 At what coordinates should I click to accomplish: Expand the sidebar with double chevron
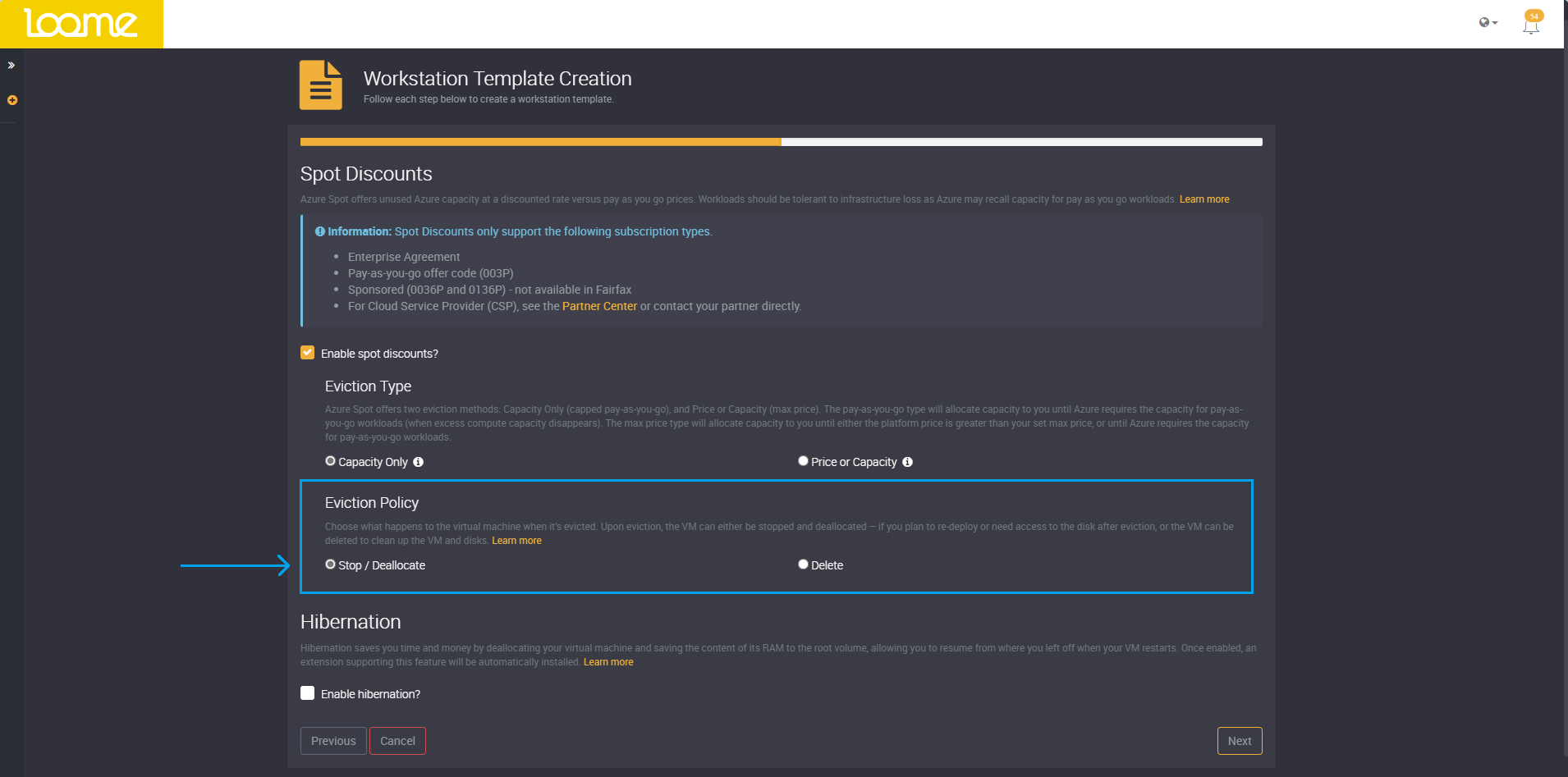coord(11,65)
